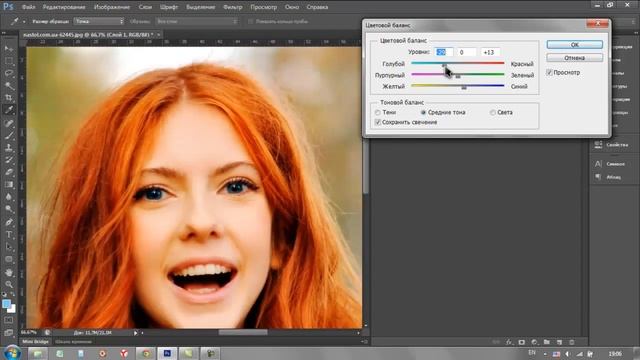
Task: Open the Справка menu
Action: [317, 7]
